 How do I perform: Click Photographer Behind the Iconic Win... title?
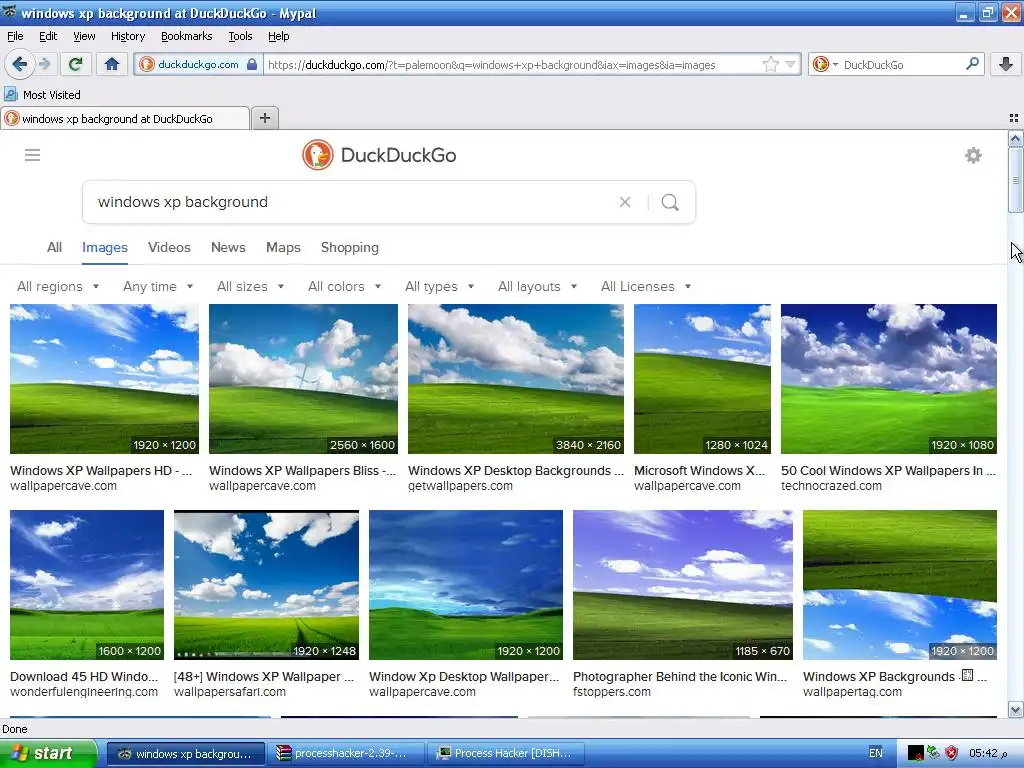click(x=680, y=677)
